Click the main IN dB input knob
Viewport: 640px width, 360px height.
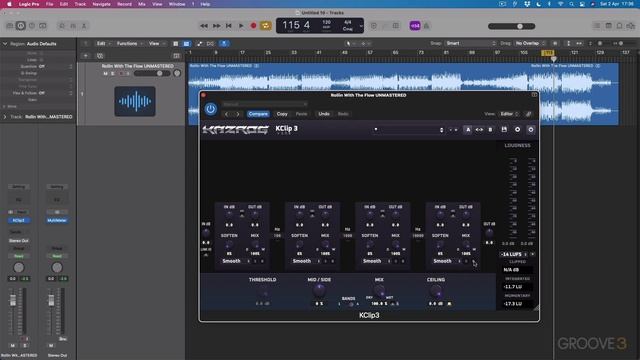[206, 233]
